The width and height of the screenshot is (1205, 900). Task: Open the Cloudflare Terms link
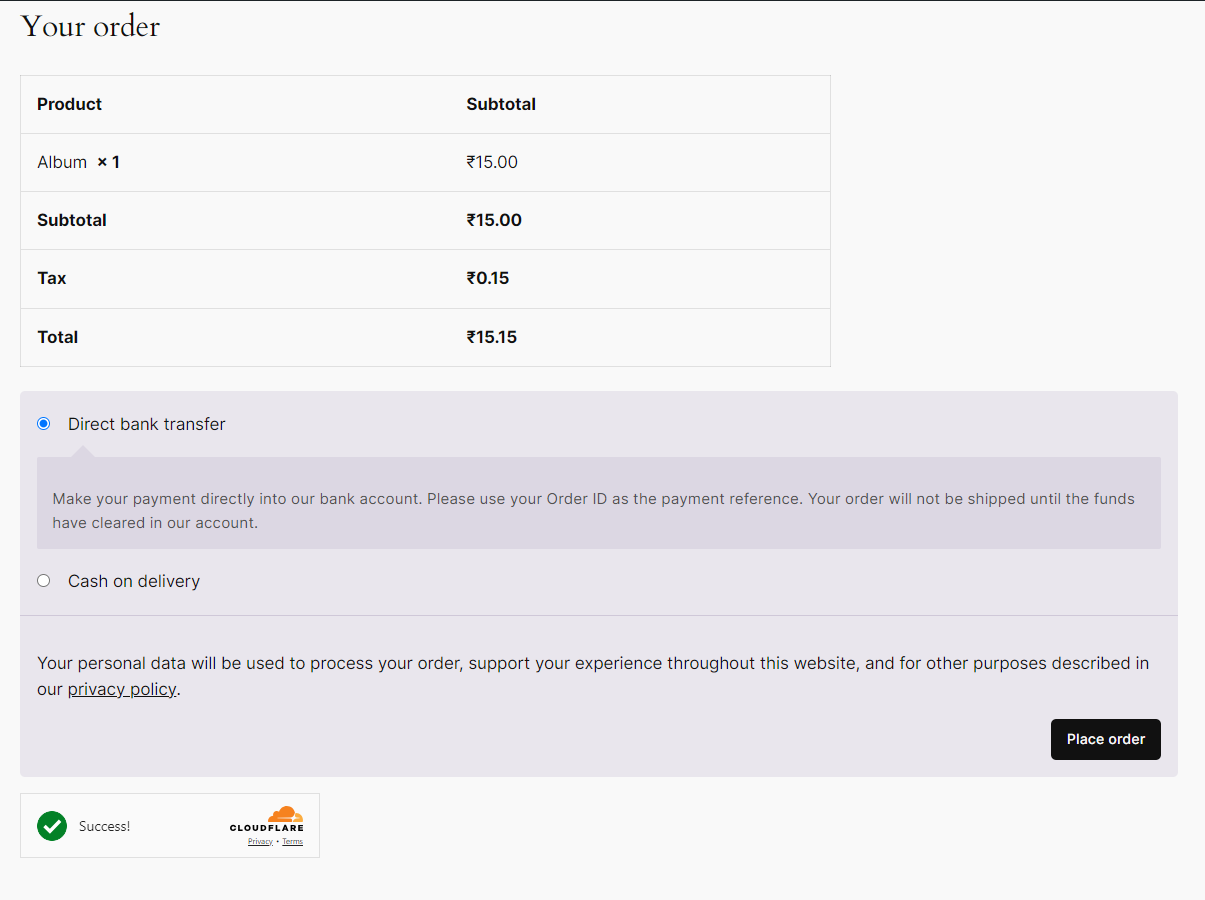[292, 842]
